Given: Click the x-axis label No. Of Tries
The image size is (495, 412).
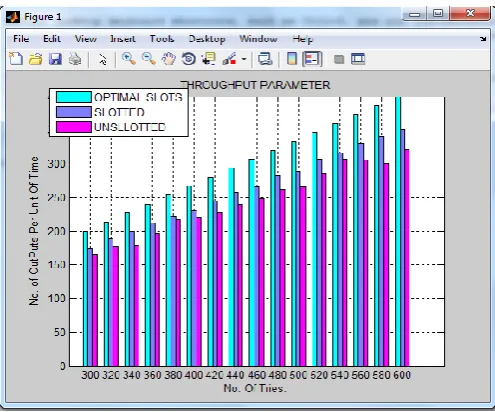Looking at the screenshot, I should click(x=255, y=388).
